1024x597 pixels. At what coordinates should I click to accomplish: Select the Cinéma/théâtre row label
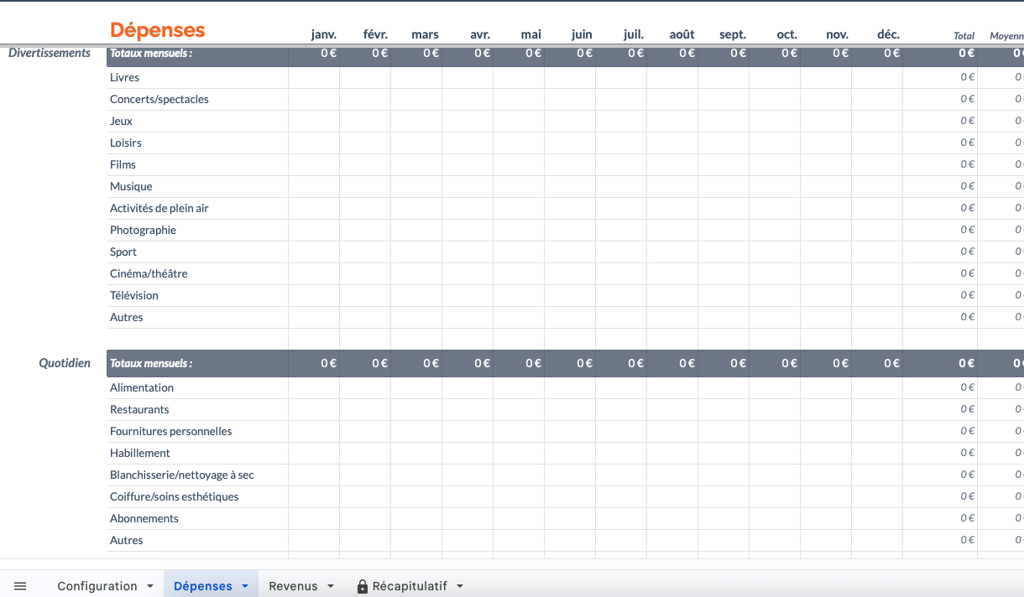click(149, 274)
